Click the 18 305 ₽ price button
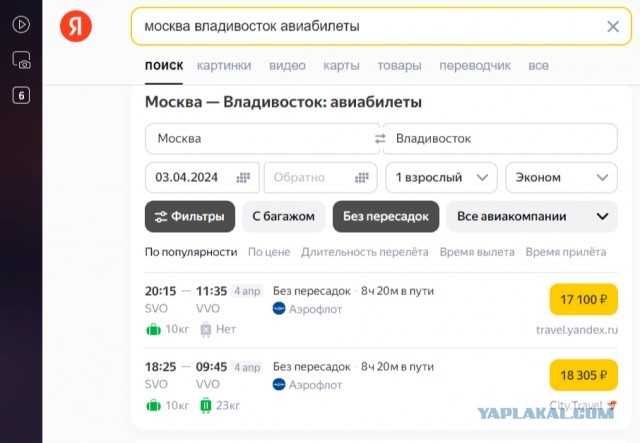 pos(584,375)
